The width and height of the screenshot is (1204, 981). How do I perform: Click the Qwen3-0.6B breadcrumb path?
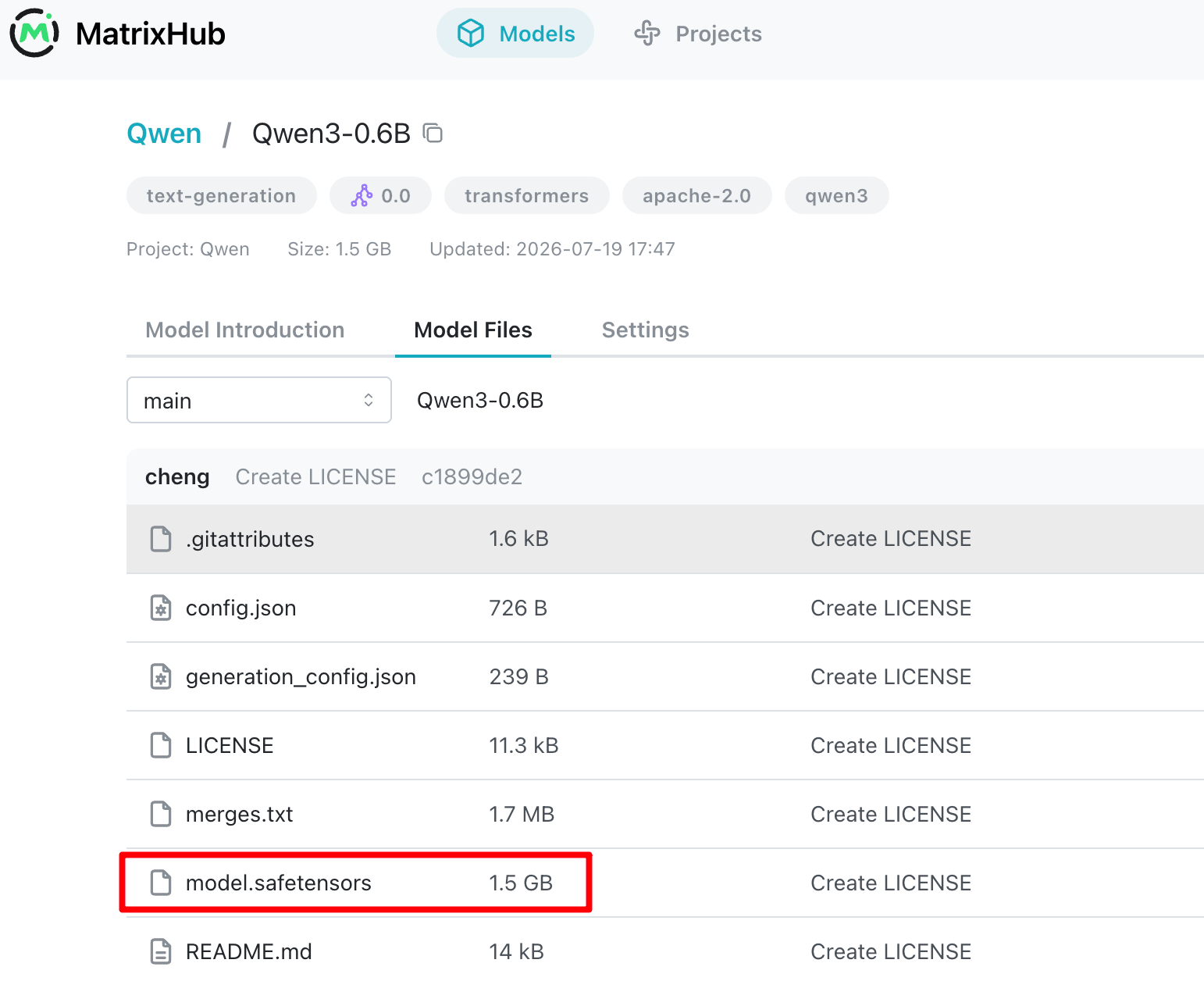tap(480, 400)
